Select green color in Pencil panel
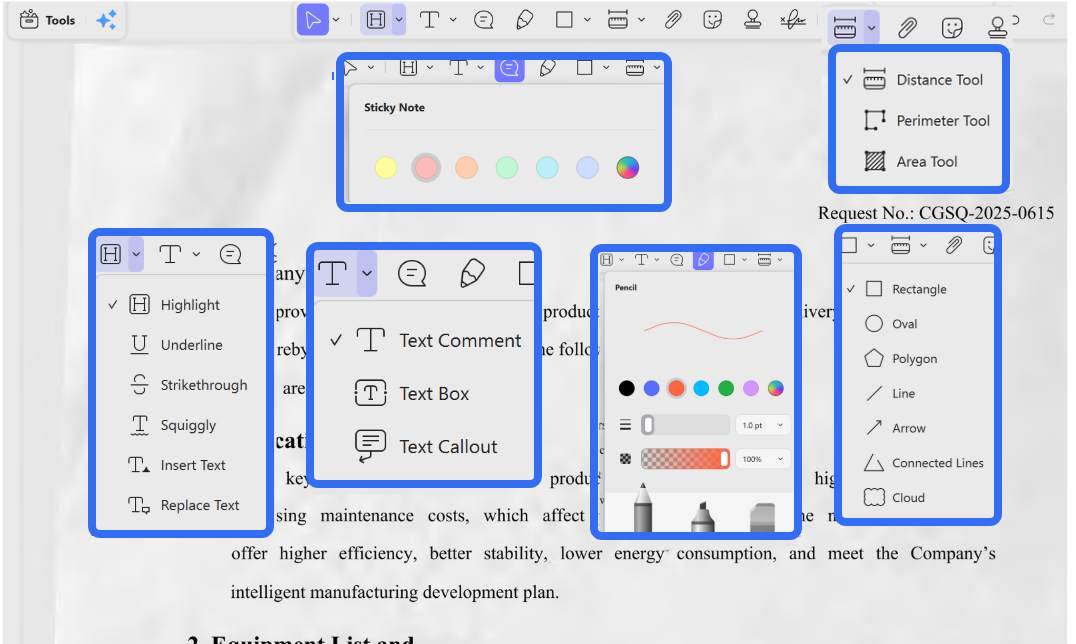 coord(726,389)
